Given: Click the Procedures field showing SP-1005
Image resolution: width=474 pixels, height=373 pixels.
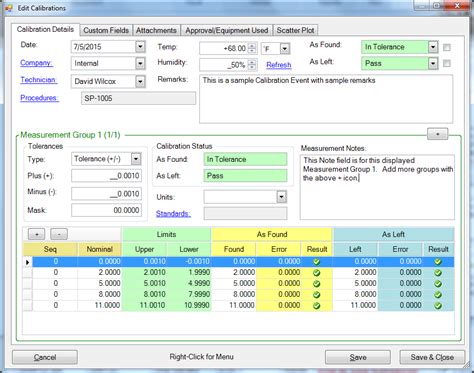Looking at the screenshot, I should click(138, 98).
